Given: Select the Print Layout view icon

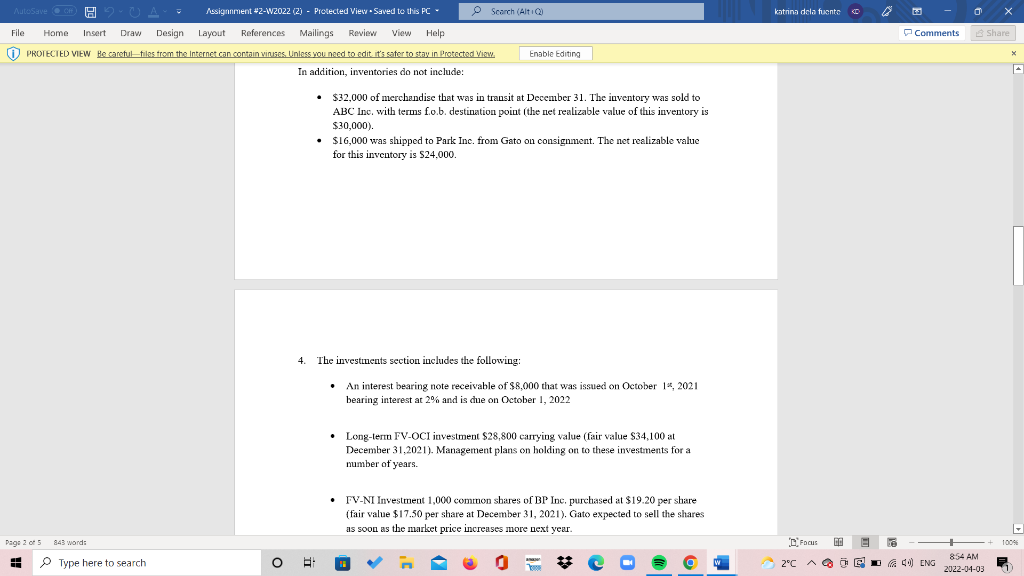Looking at the screenshot, I should pos(864,542).
